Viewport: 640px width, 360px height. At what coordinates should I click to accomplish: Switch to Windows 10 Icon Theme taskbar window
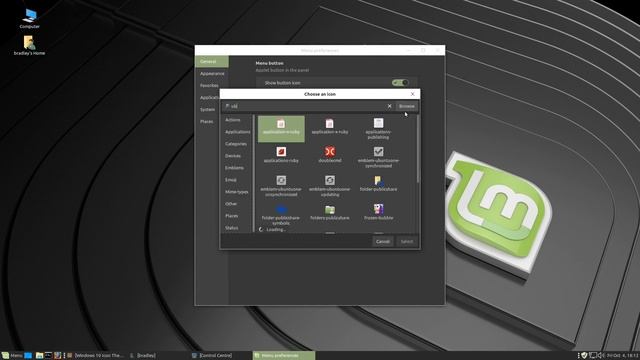pos(95,356)
